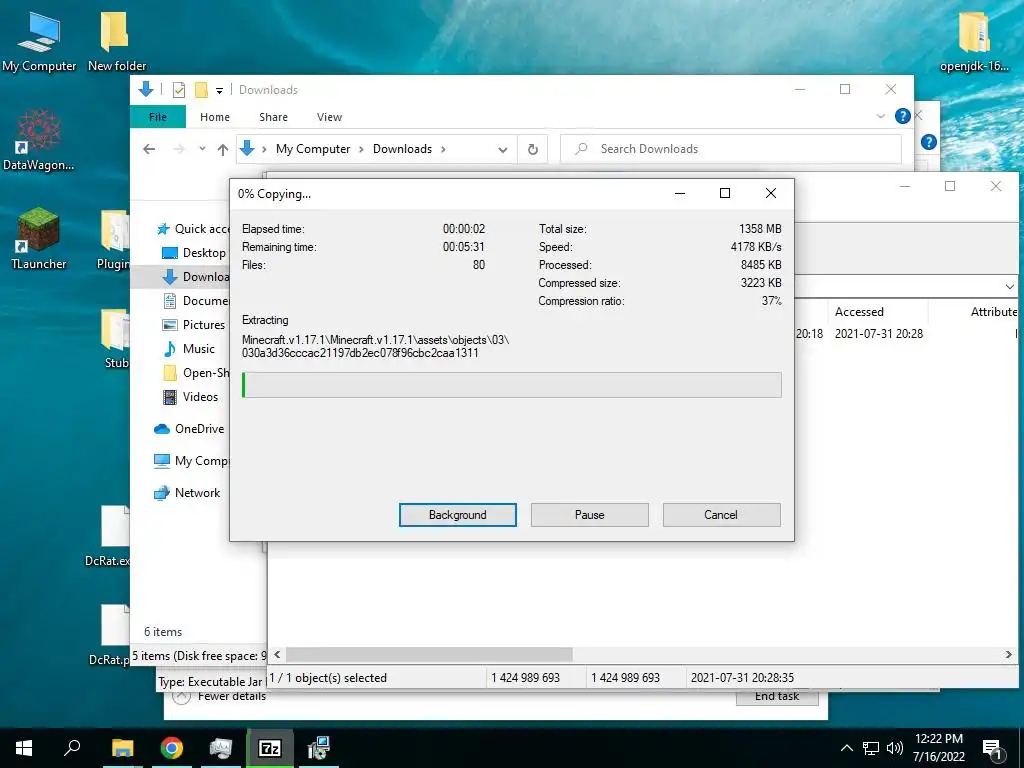Click the date 7/16/2022 in taskbar
The width and height of the screenshot is (1024, 768).
[938, 758]
